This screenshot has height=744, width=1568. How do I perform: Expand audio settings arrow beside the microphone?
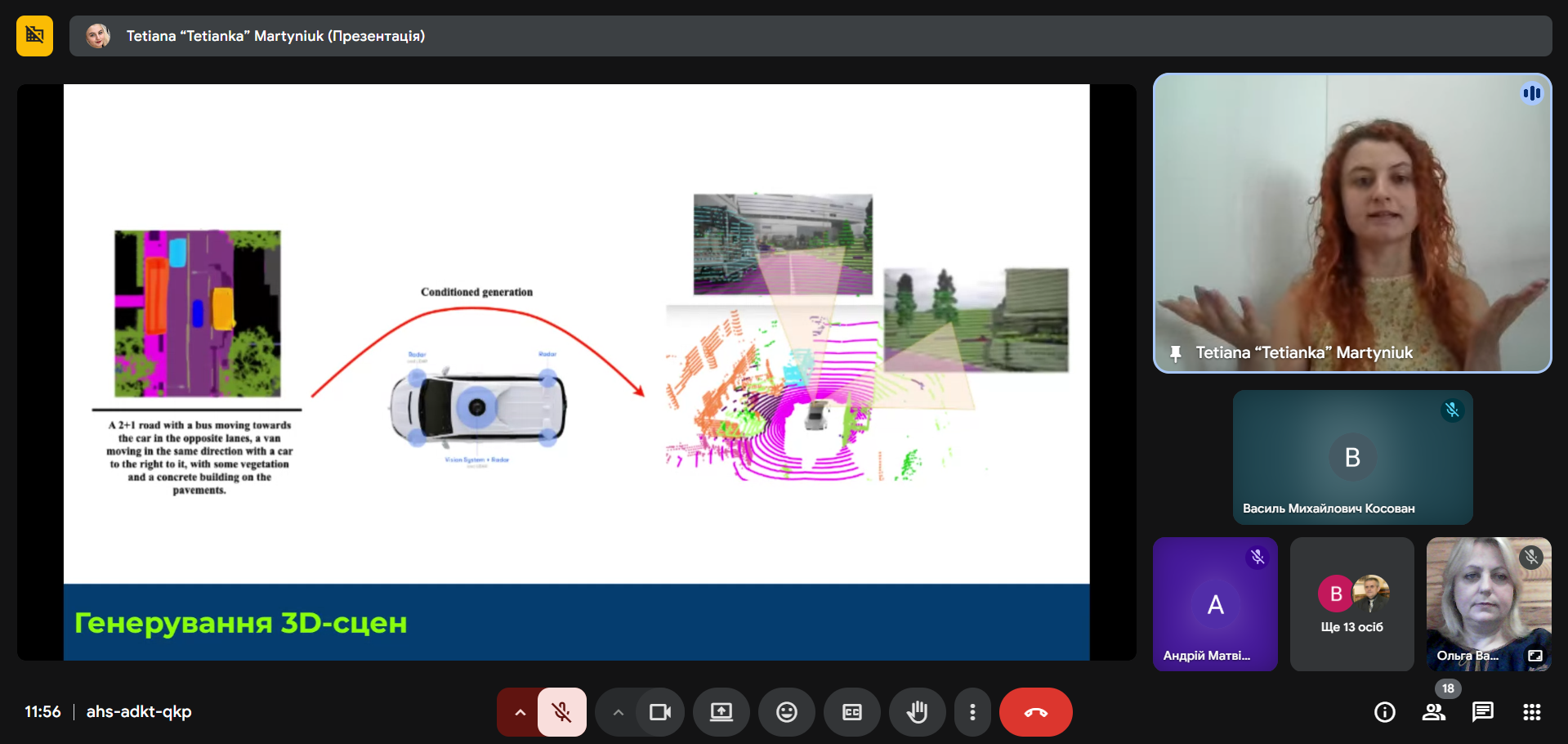520,712
